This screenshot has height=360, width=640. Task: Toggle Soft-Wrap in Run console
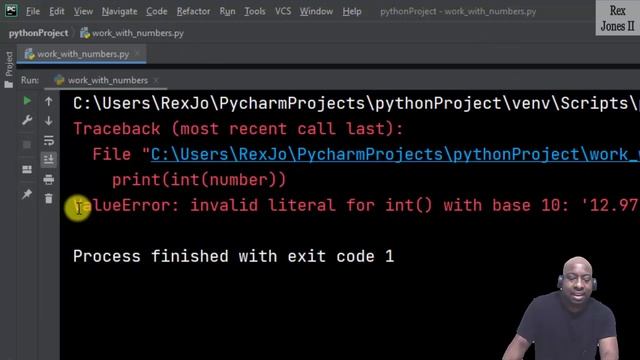(49, 140)
